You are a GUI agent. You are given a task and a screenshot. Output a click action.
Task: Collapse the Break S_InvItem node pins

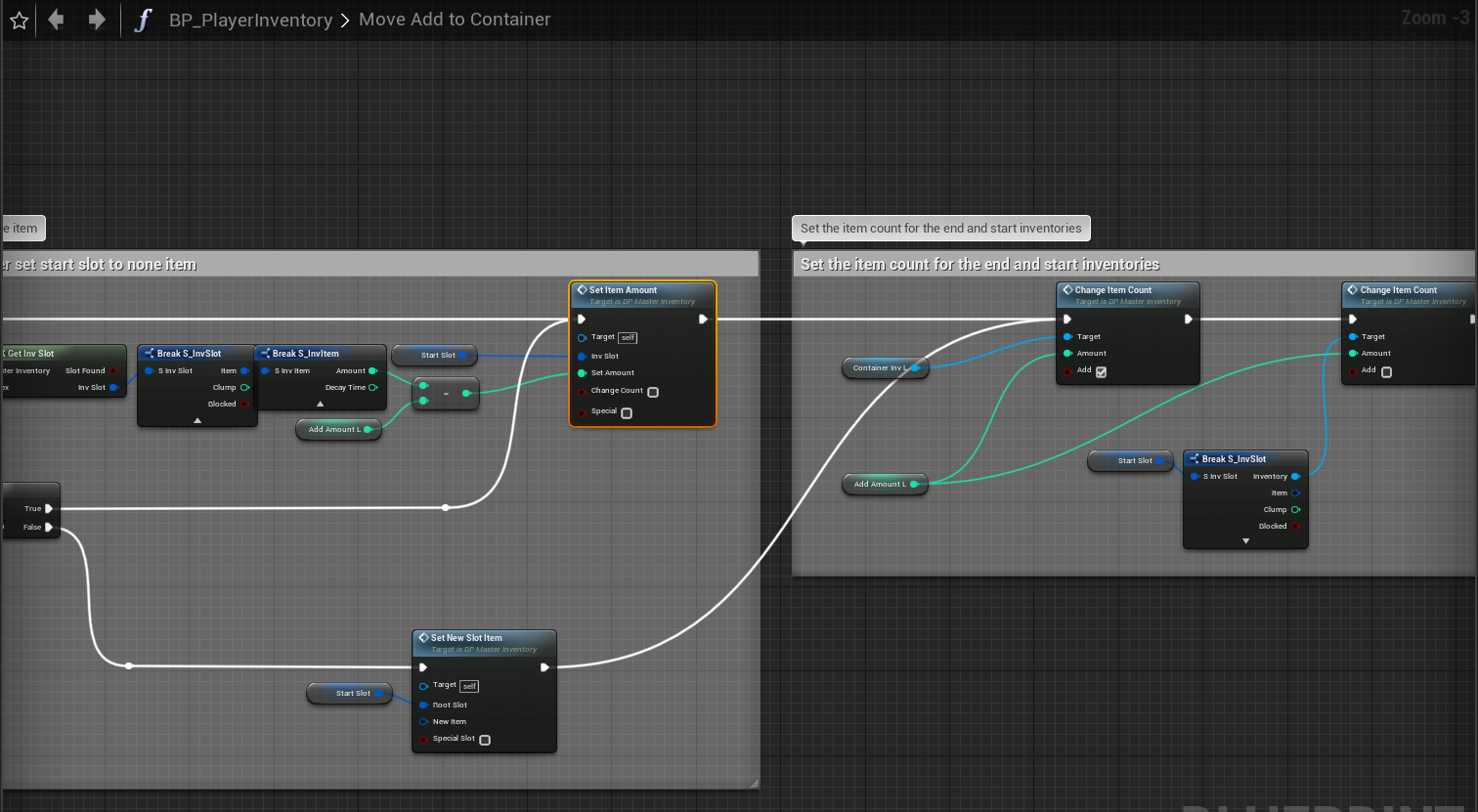[320, 404]
